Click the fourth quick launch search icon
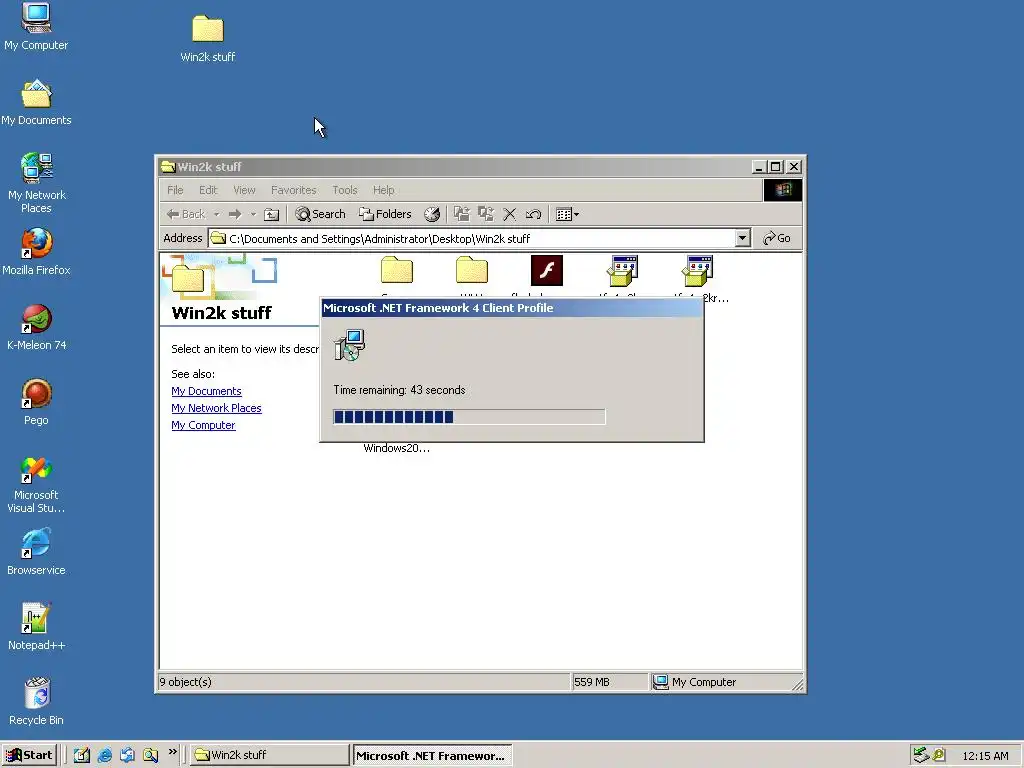This screenshot has width=1024, height=768. (151, 755)
